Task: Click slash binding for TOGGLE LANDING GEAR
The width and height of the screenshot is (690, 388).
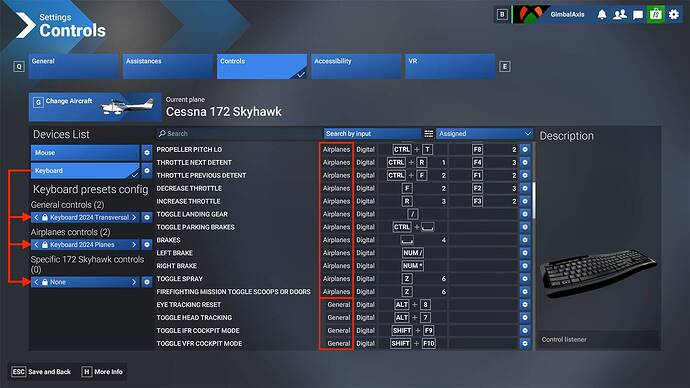Action: point(412,214)
